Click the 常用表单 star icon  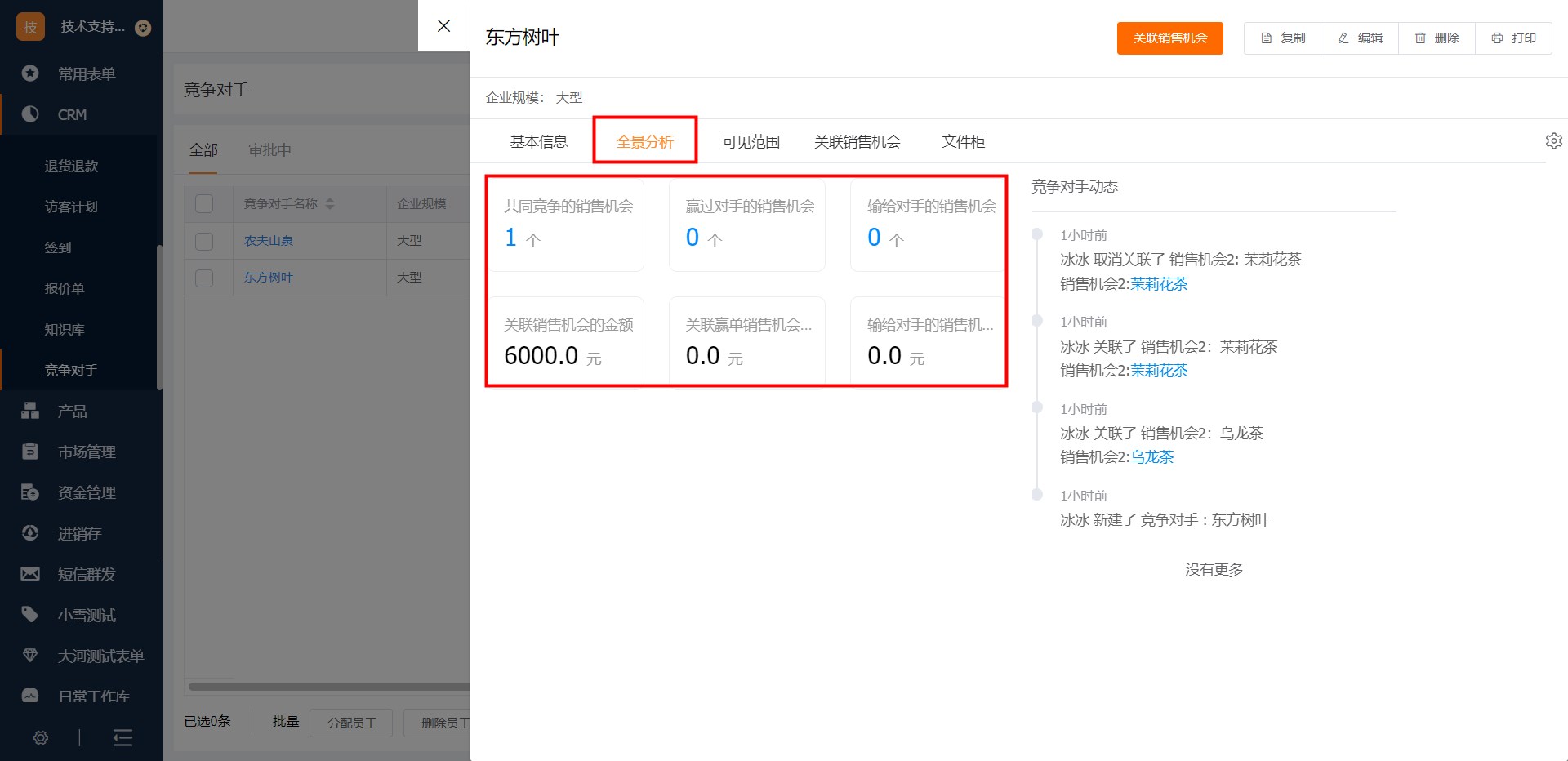click(30, 73)
